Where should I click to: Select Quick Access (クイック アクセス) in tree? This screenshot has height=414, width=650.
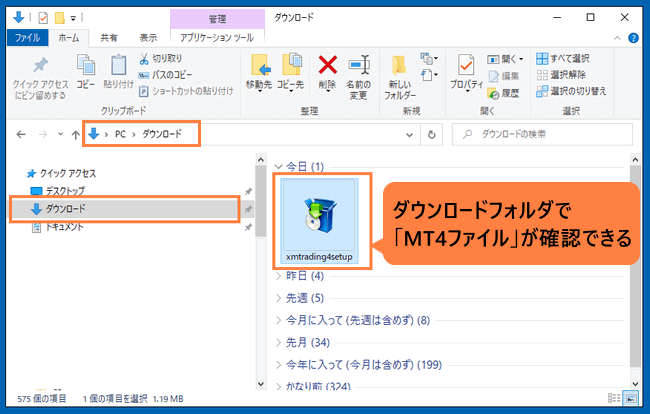tap(61, 173)
